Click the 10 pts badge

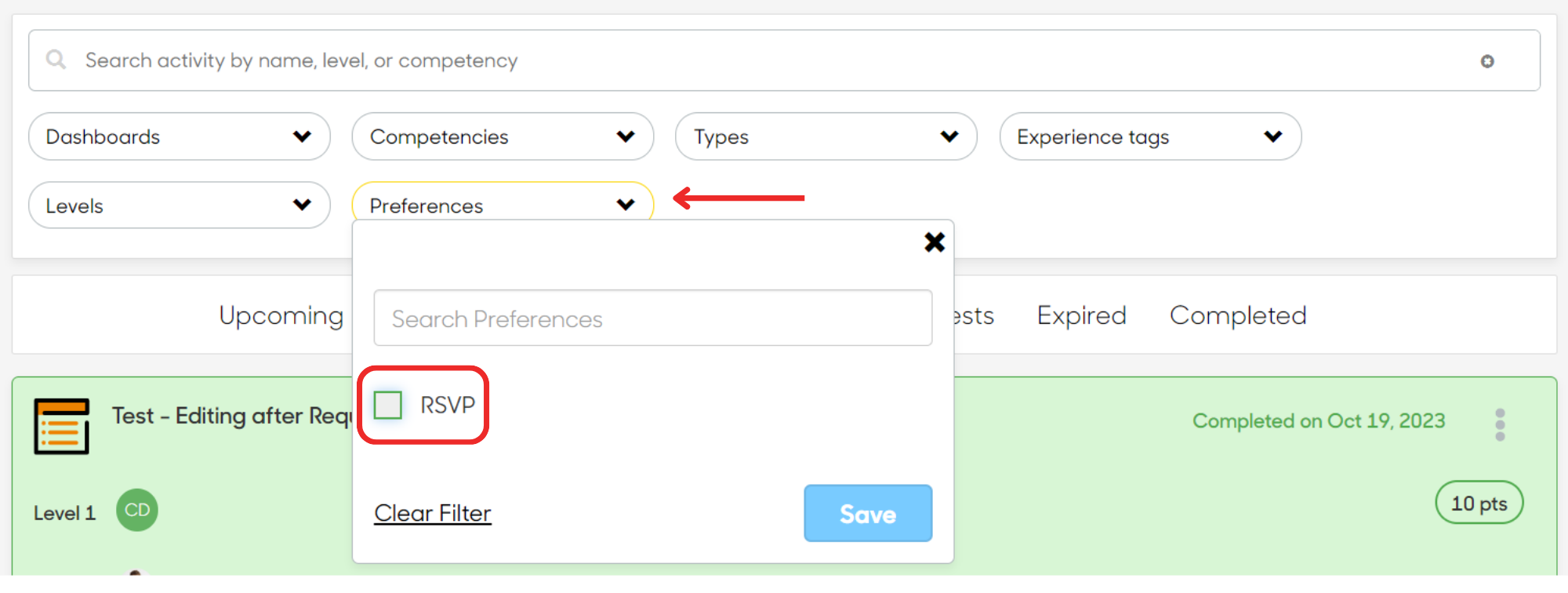point(1479,503)
